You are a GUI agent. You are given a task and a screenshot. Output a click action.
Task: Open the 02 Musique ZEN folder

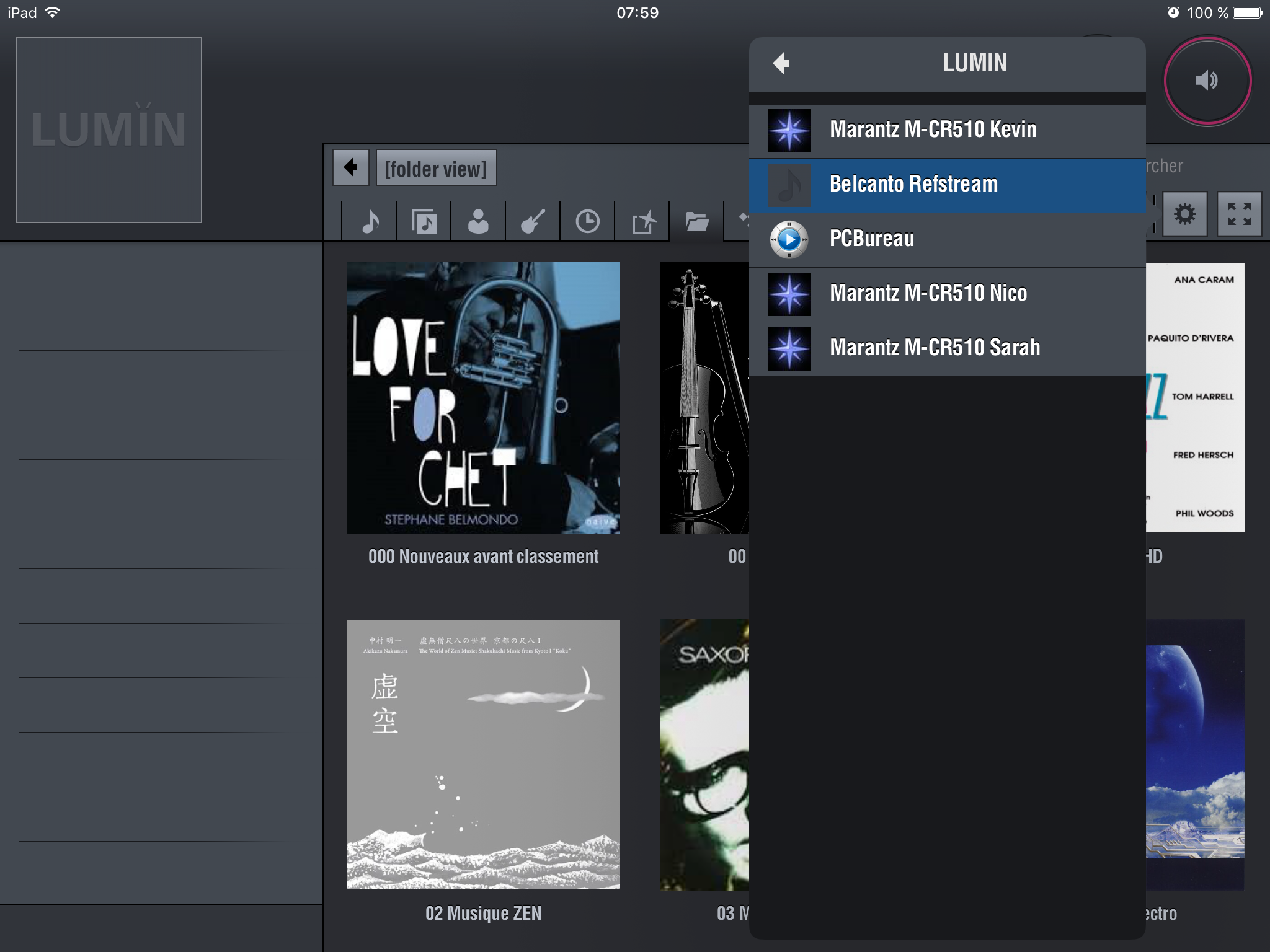(483, 755)
